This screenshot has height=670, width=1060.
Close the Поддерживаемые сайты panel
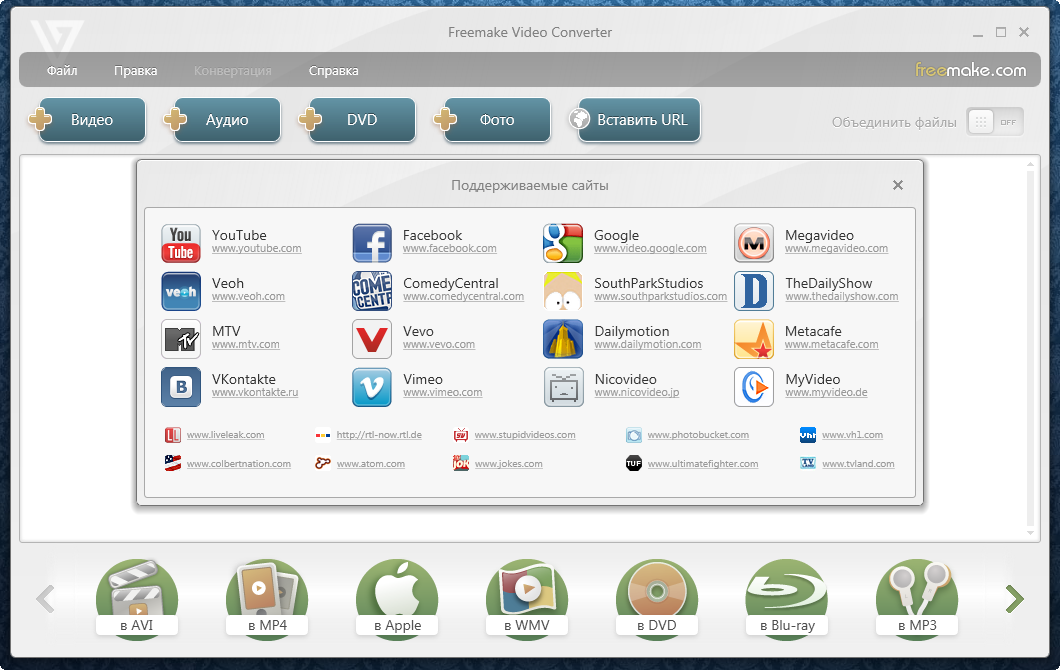[898, 185]
